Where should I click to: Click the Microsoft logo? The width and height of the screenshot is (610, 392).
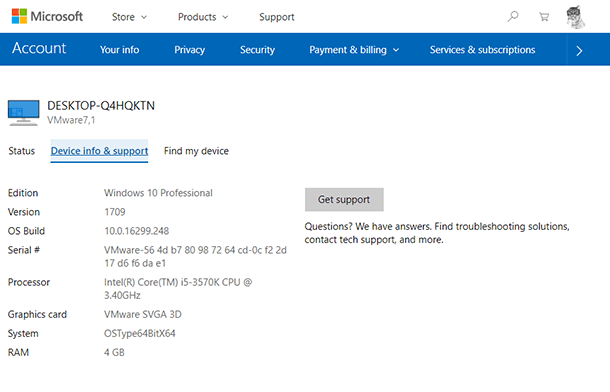click(x=47, y=16)
